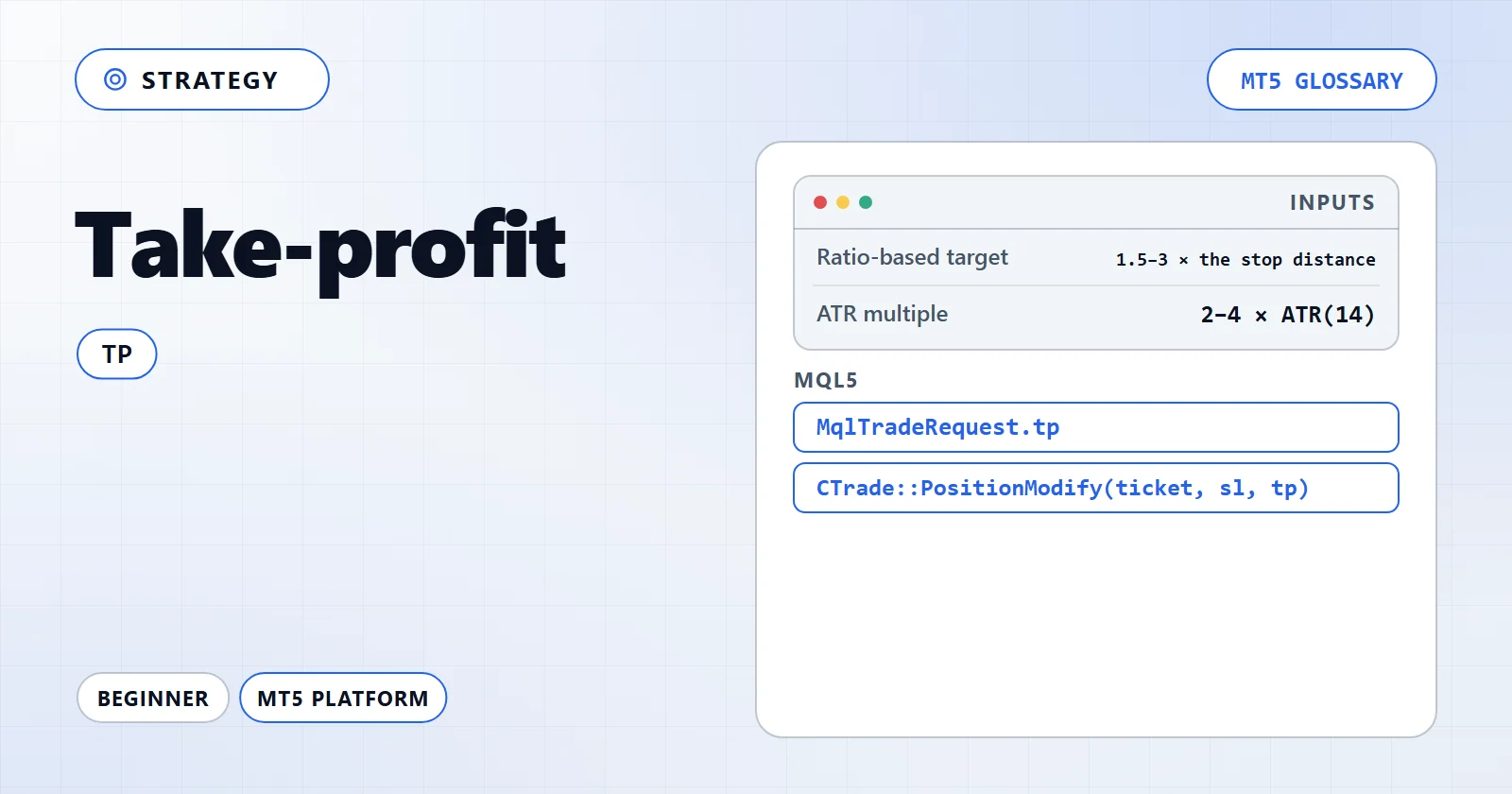
Task: Click the Beginner level tag
Action: pyautogui.click(x=153, y=698)
